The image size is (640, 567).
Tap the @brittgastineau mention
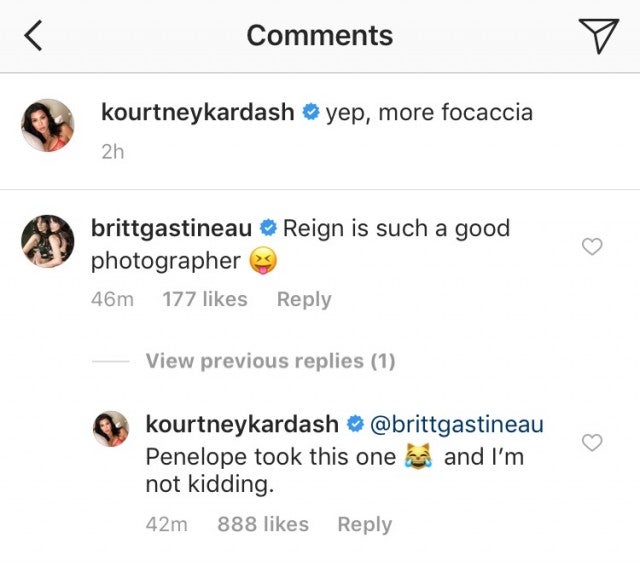tap(457, 424)
